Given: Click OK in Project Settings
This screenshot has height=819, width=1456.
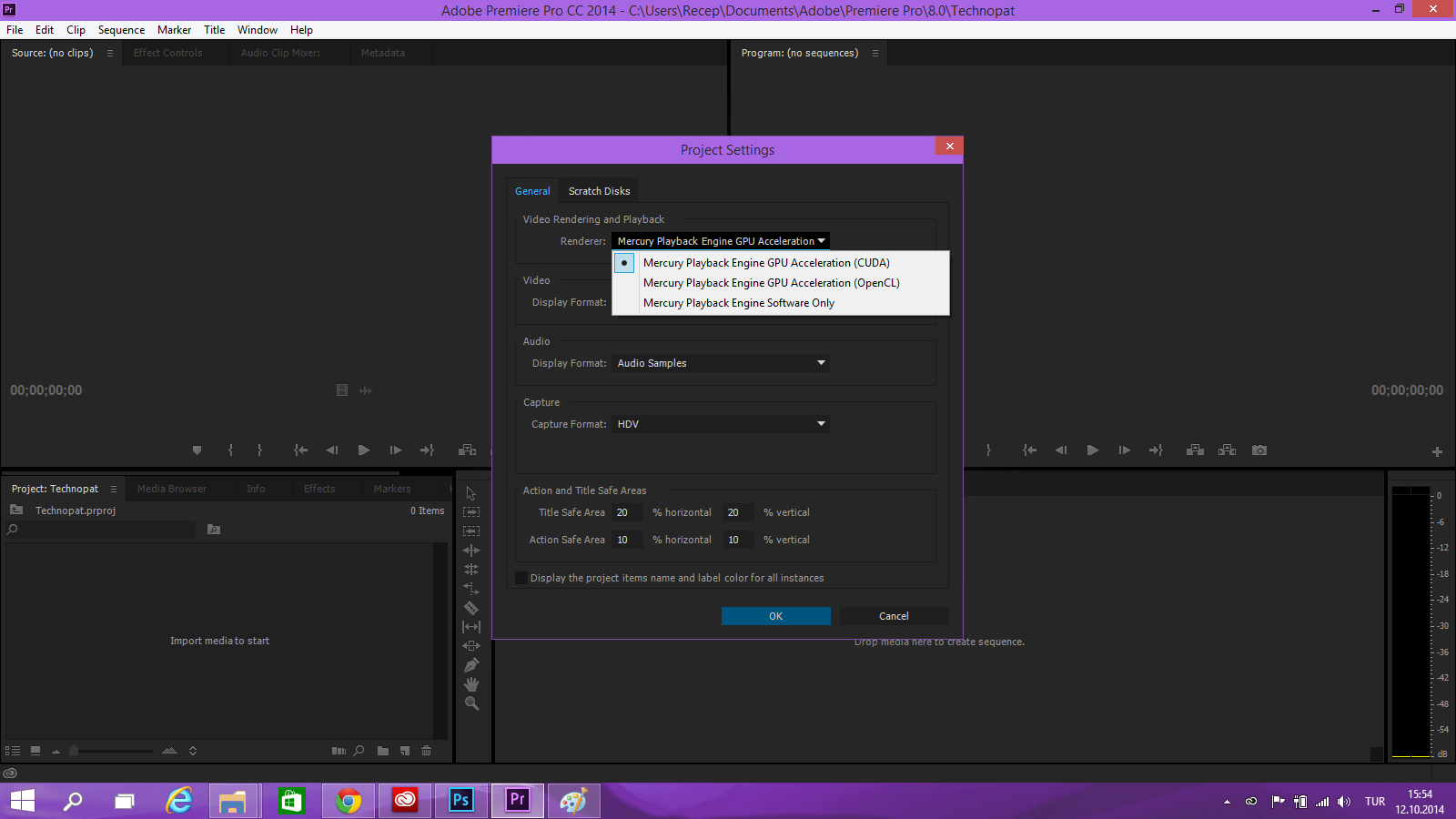Looking at the screenshot, I should (x=775, y=615).
